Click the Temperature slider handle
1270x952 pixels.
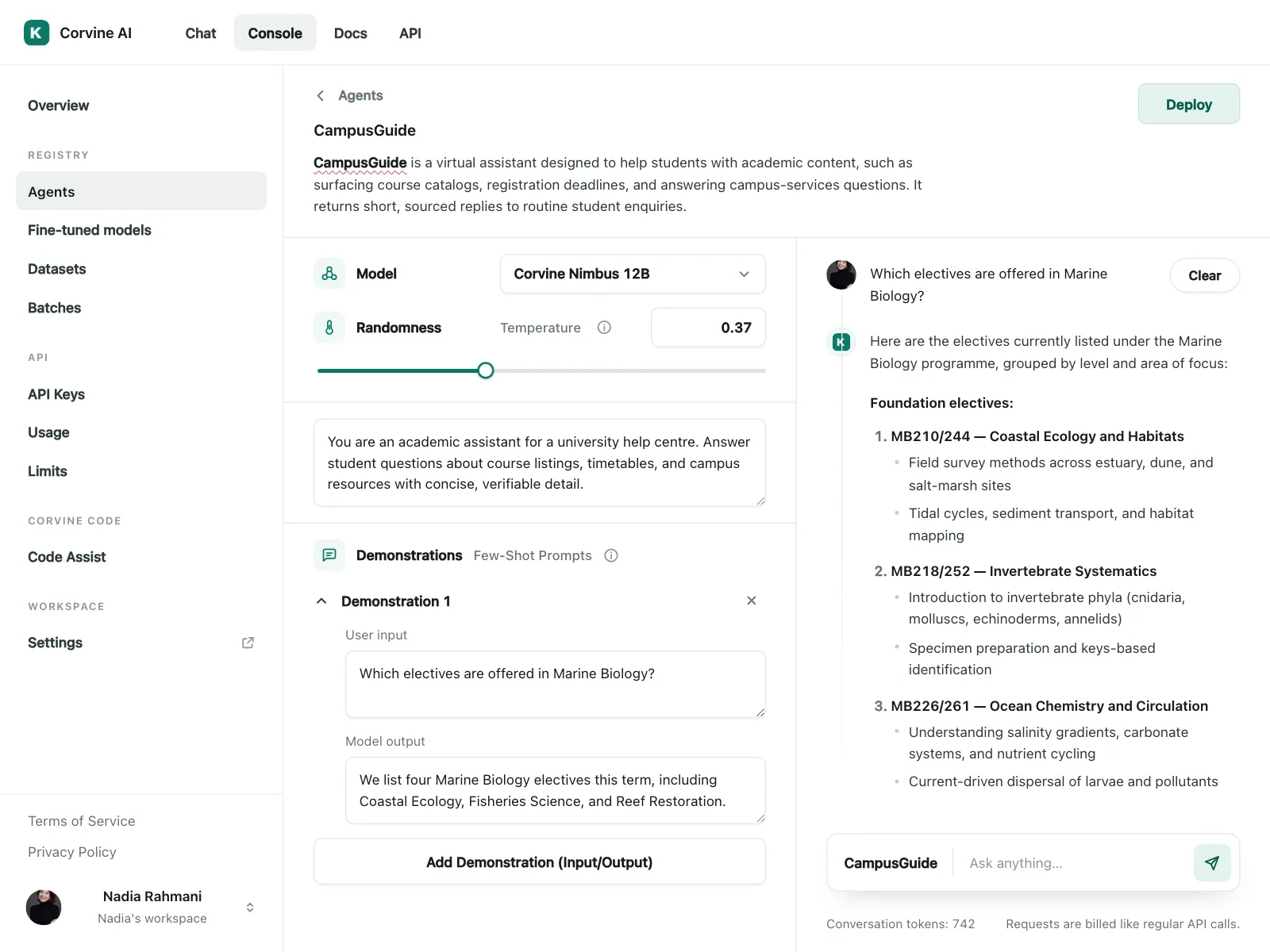point(486,370)
